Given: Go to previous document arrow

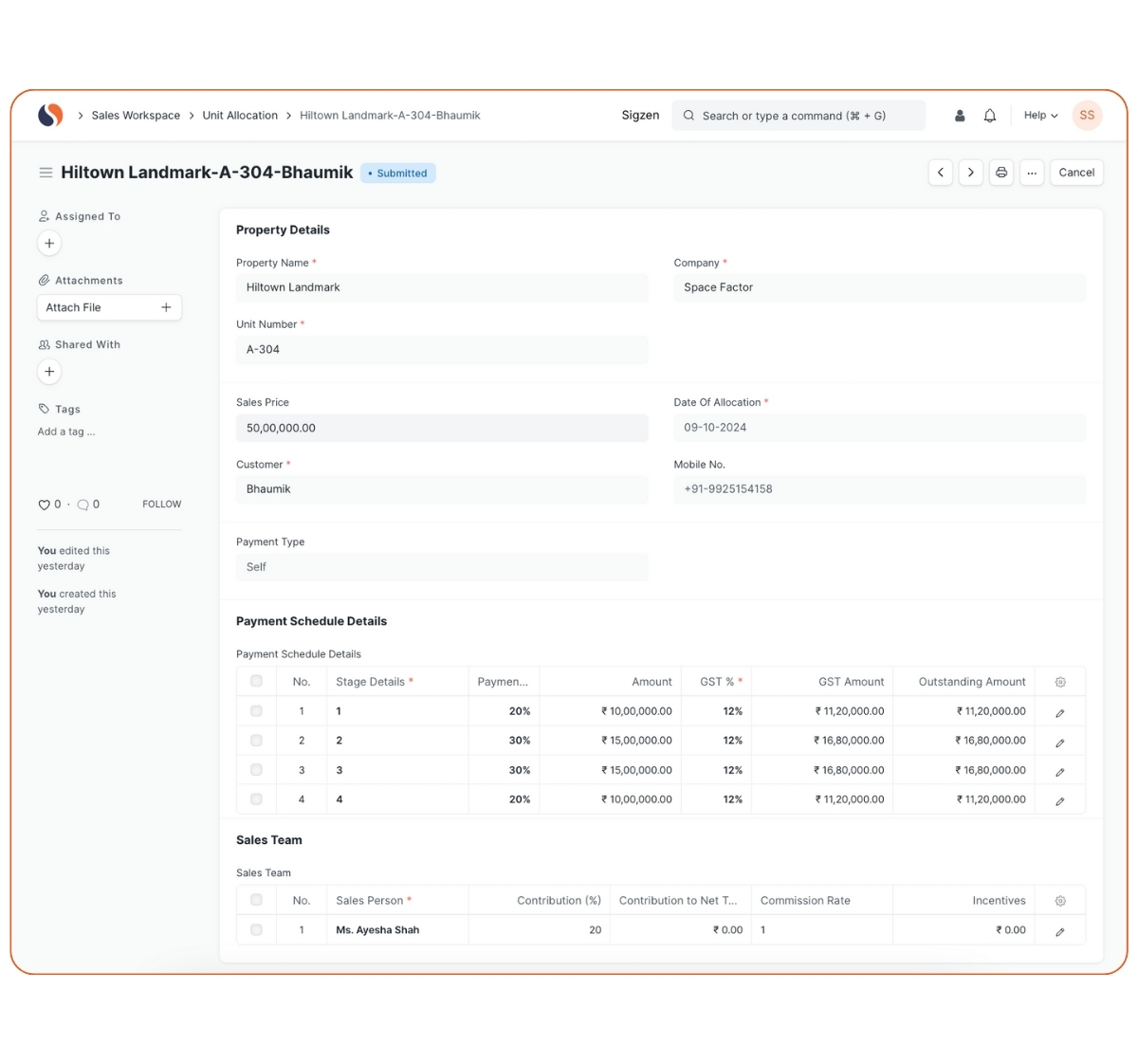Looking at the screenshot, I should coord(940,173).
